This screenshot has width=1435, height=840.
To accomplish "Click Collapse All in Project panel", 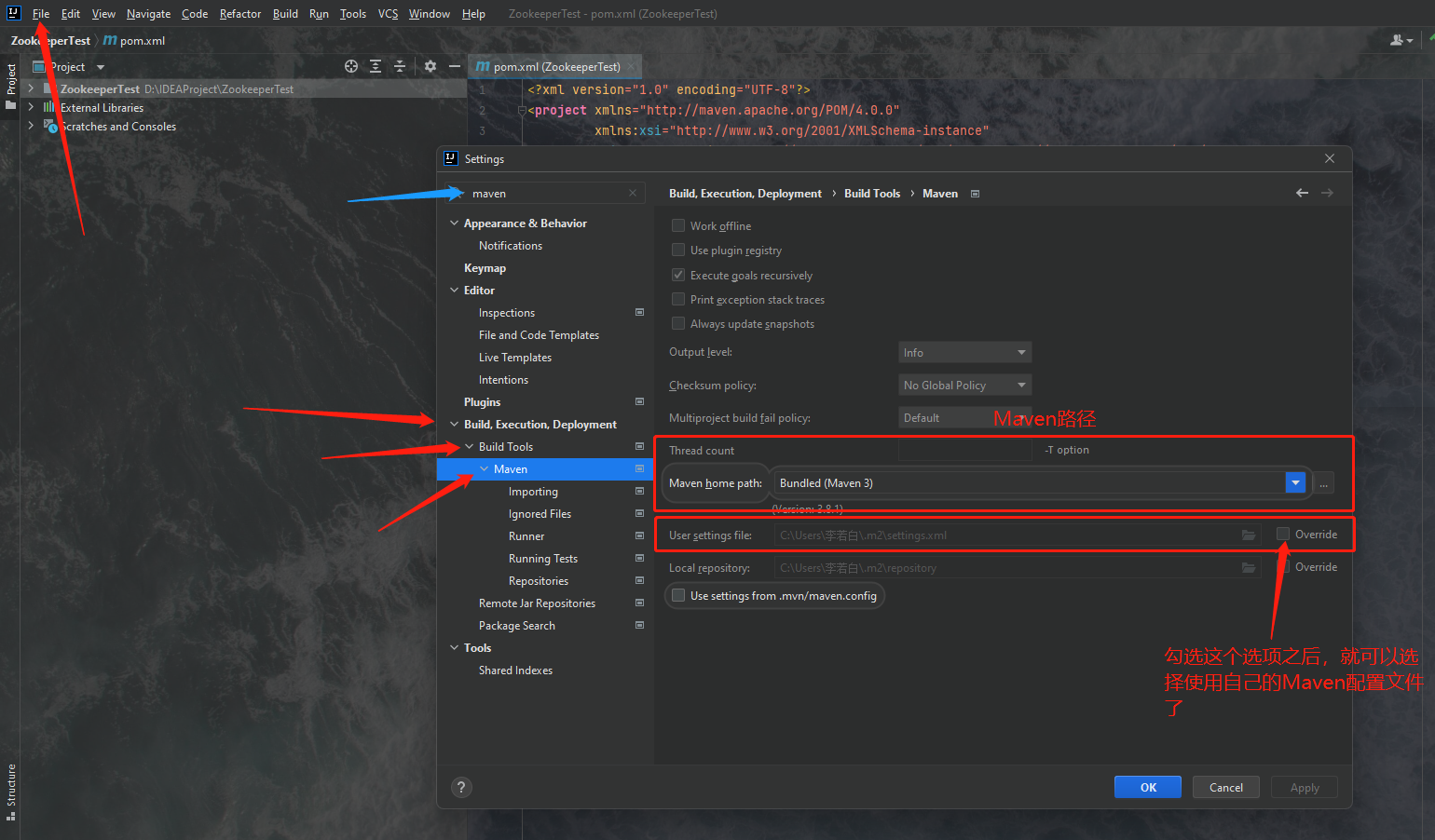I will (x=400, y=66).
